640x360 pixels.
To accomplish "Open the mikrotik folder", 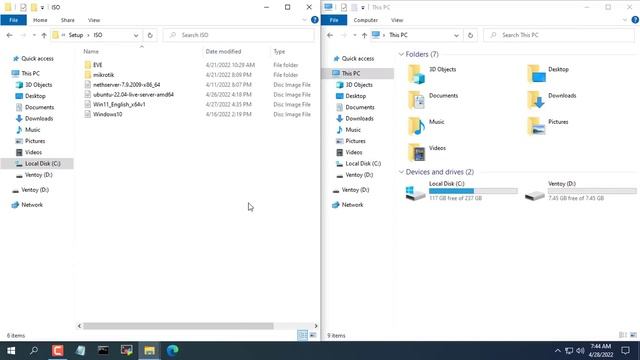I will pyautogui.click(x=103, y=75).
